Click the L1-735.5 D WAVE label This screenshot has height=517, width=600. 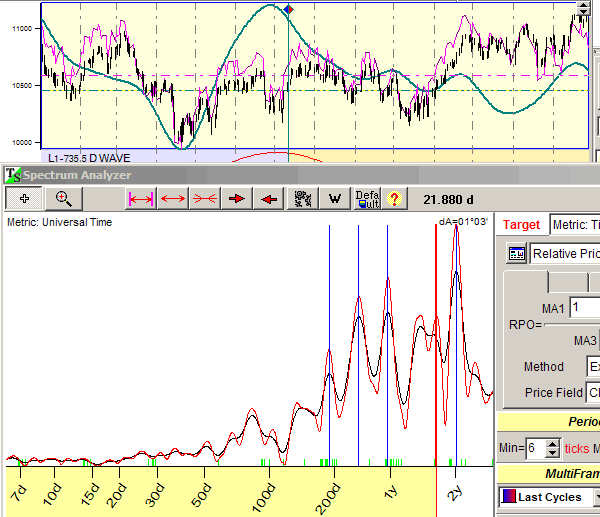[89, 158]
